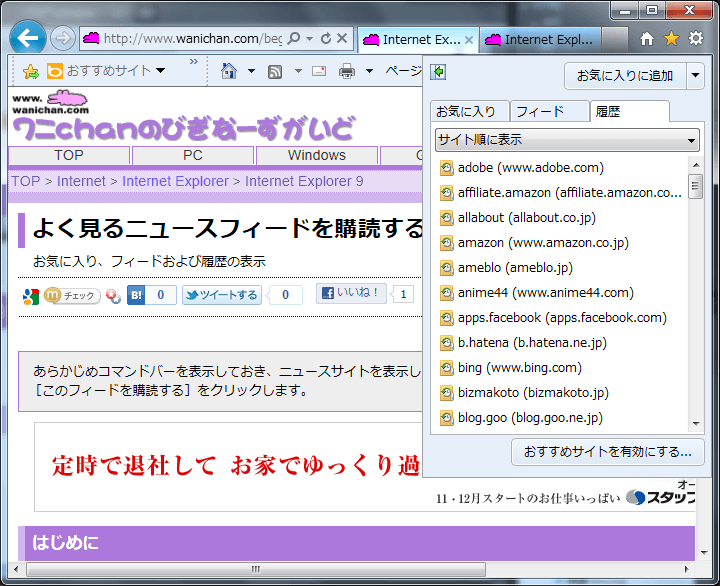Switch to the フィード tab
720x586 pixels.
(x=549, y=111)
